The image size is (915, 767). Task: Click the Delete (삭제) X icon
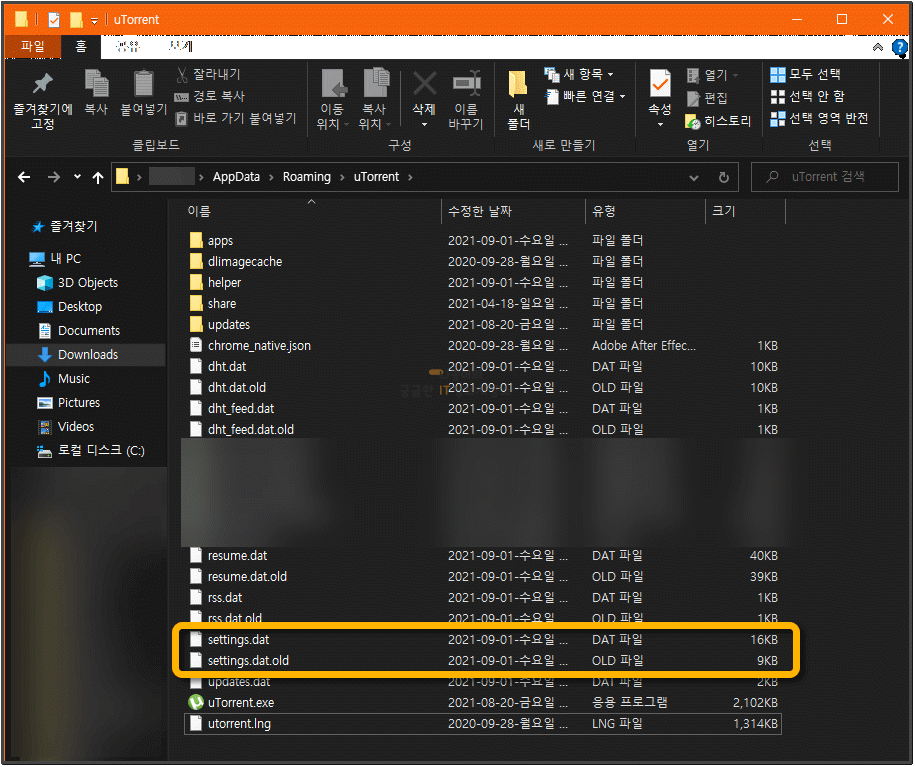(x=424, y=85)
